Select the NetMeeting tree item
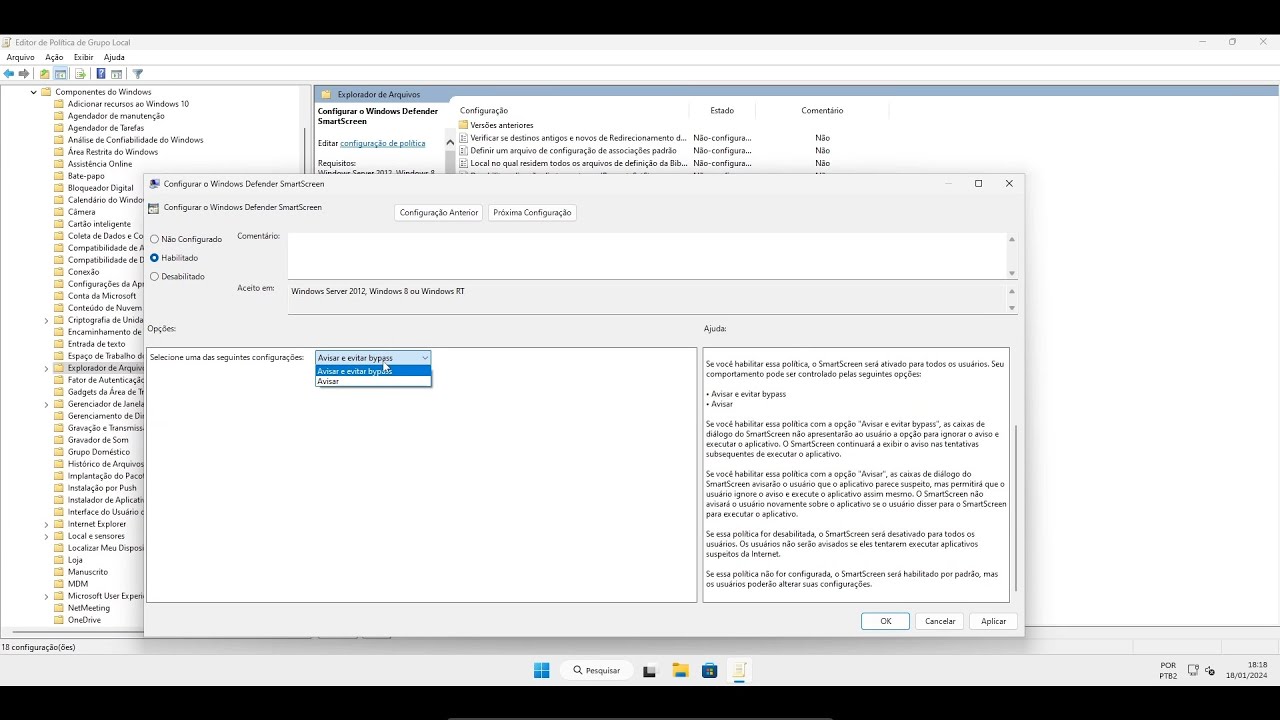 (x=89, y=608)
